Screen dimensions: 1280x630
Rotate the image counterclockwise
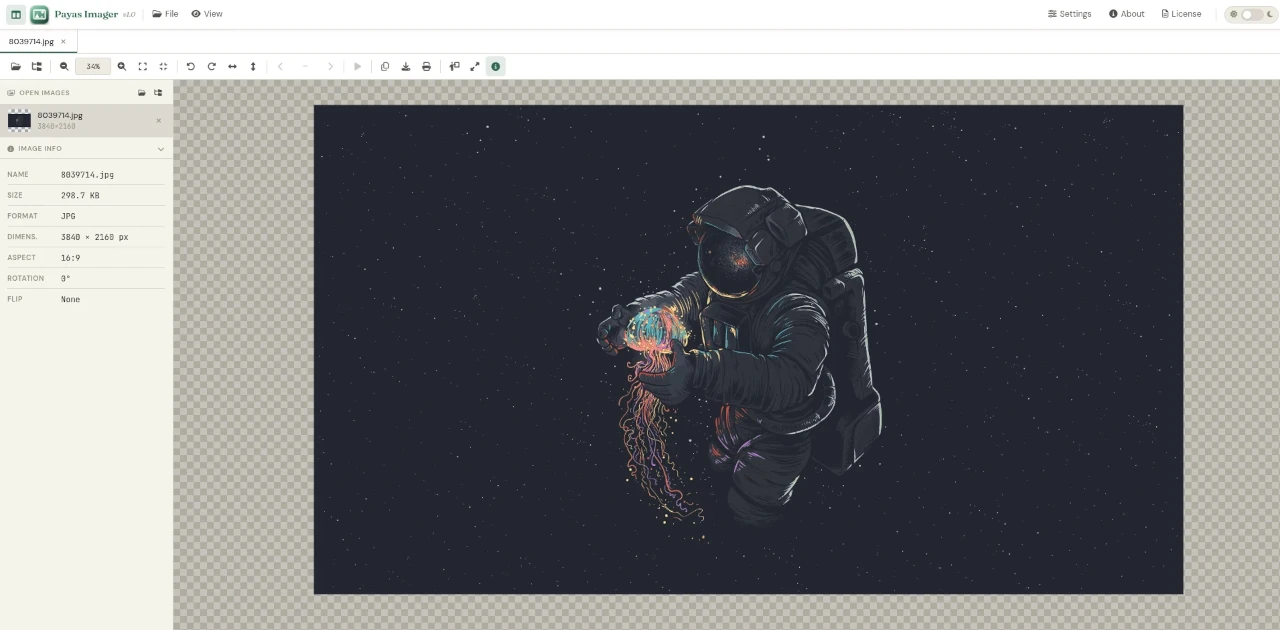tap(190, 67)
